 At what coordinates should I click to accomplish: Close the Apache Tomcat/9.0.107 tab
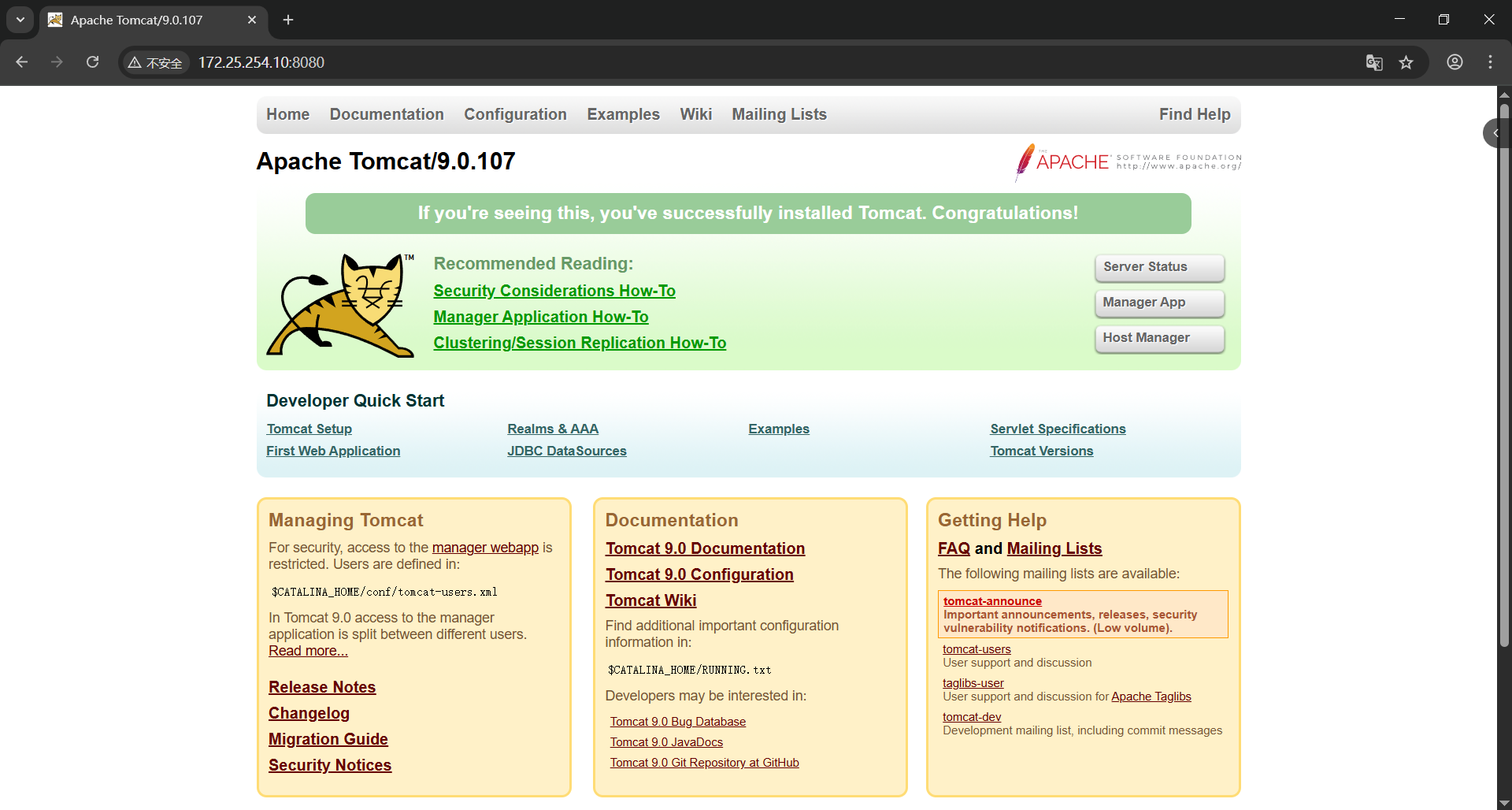pyautogui.click(x=252, y=20)
